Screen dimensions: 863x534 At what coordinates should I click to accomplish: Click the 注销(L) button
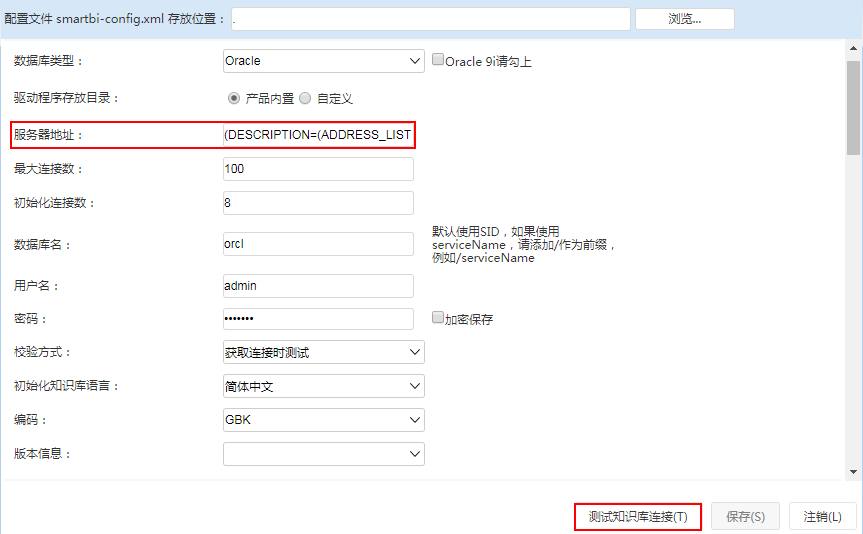point(823,517)
